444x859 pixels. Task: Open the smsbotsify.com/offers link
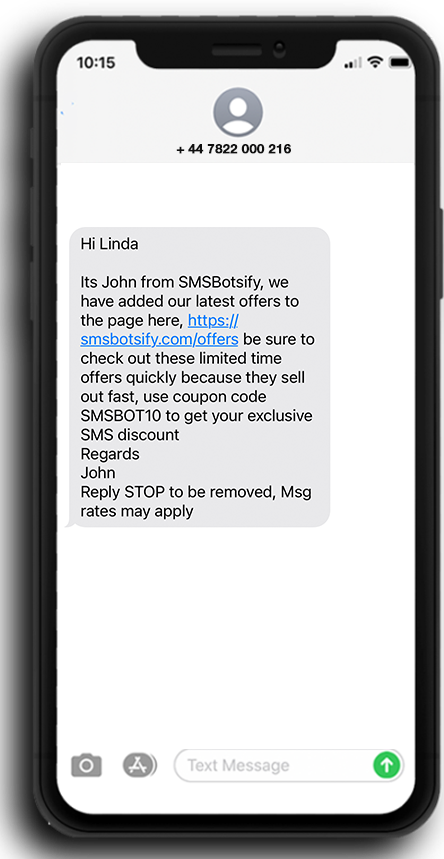[159, 340]
